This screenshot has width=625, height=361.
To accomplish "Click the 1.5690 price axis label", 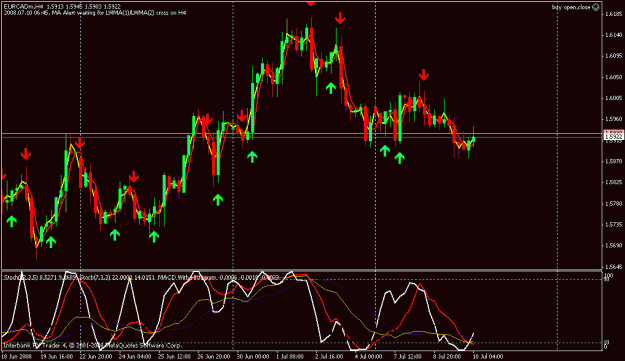I will [x=613, y=245].
